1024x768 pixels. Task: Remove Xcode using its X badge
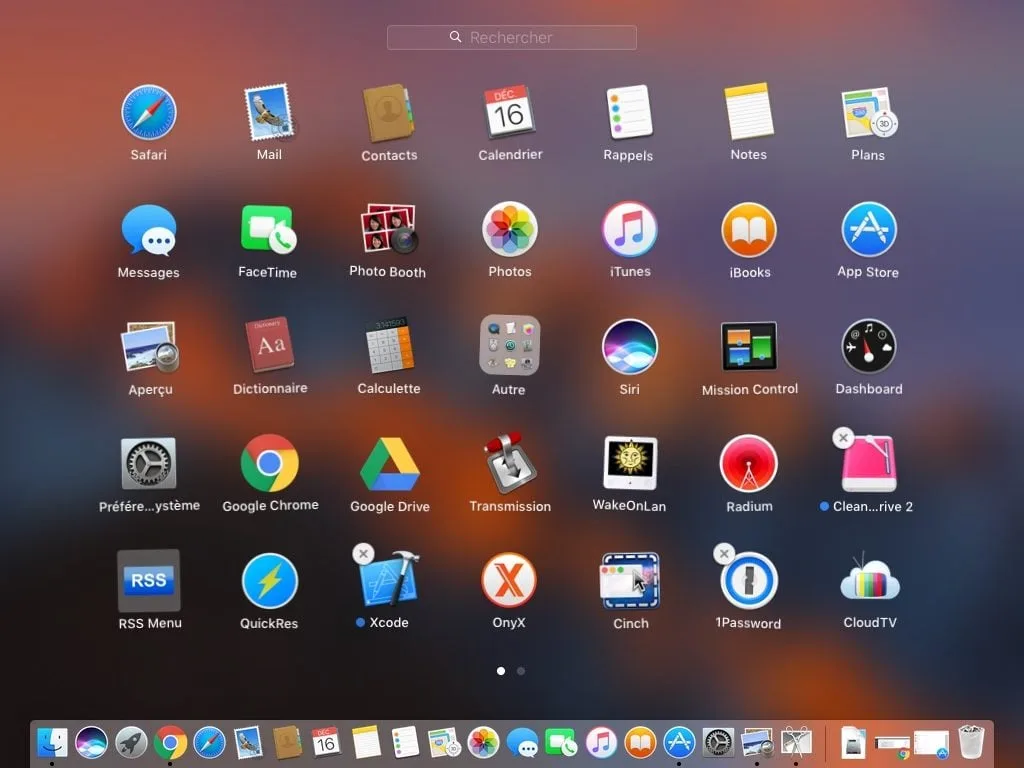[x=363, y=554]
